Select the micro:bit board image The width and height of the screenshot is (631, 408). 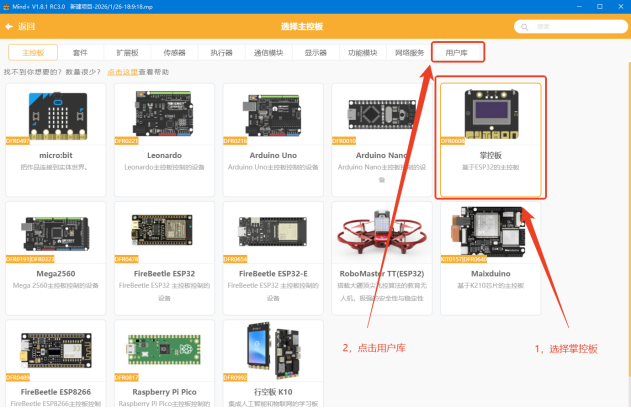click(58, 116)
